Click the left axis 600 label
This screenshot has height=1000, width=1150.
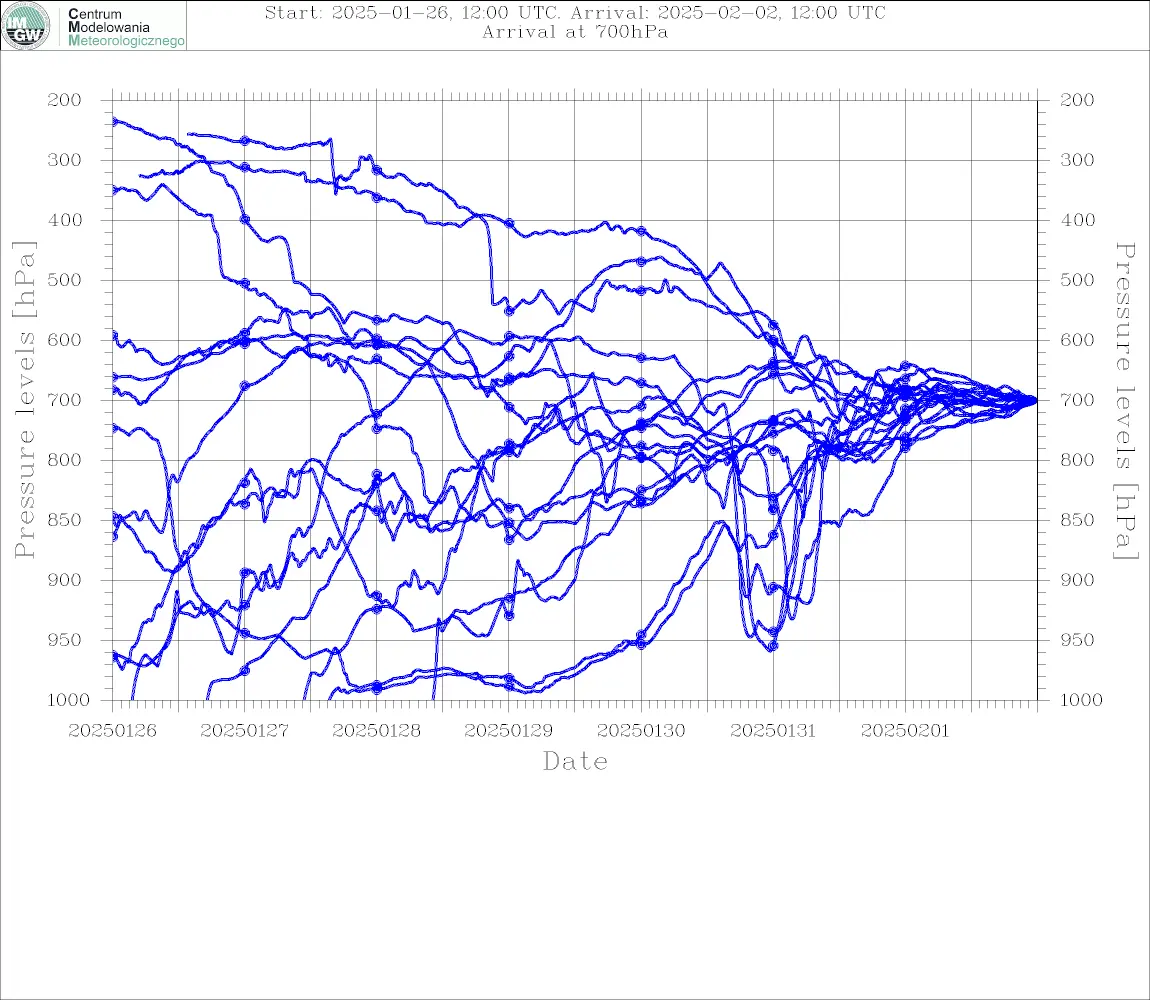pos(65,340)
